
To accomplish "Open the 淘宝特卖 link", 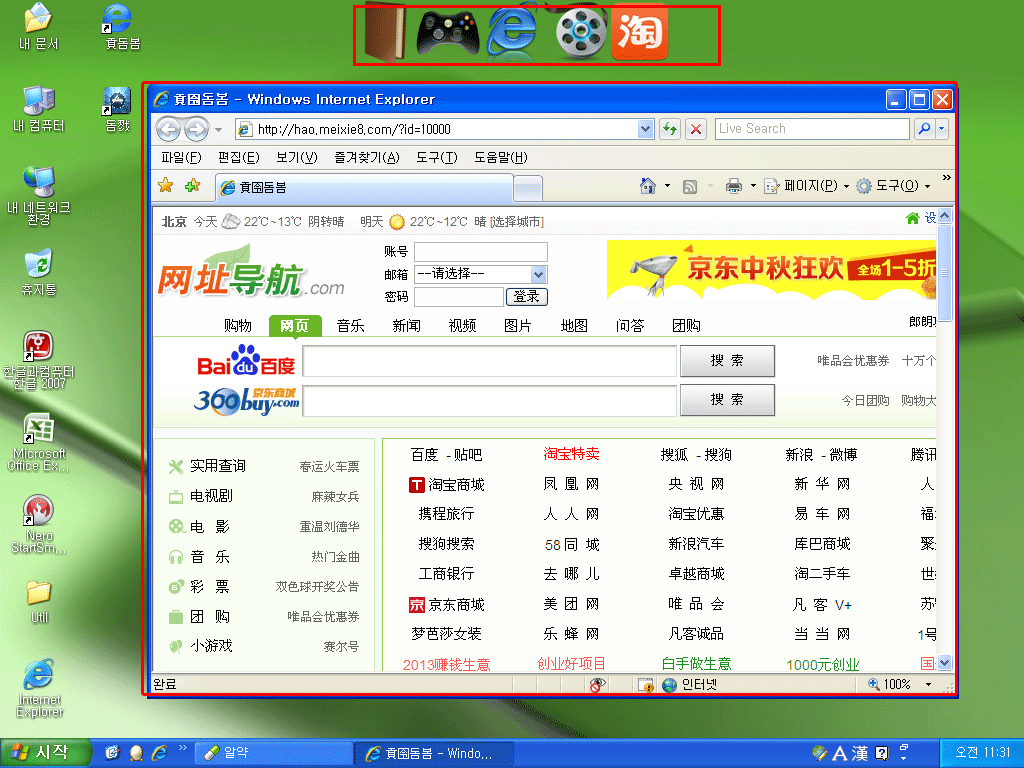I will (571, 455).
